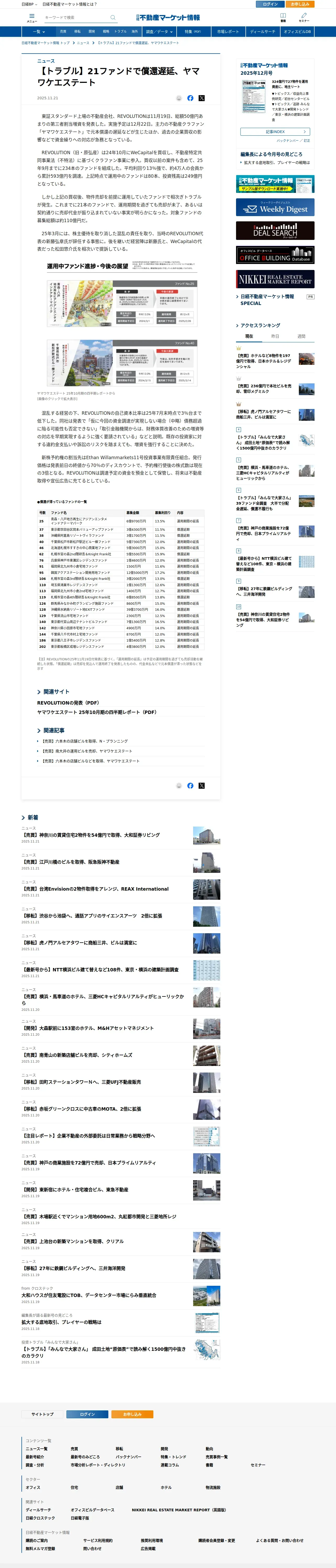
Task: Click the Weekly Digest envelope banner
Action: tap(276, 207)
